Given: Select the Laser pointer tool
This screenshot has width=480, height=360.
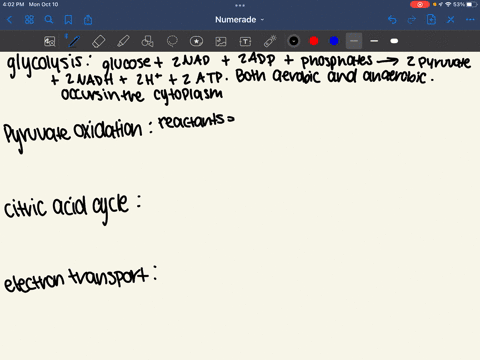Looking at the screenshot, I should (x=270, y=41).
